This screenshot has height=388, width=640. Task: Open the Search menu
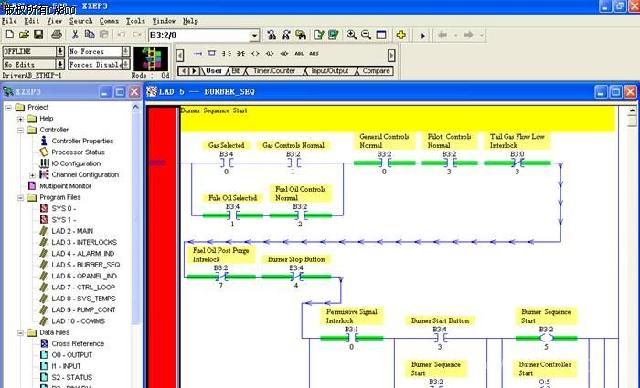[80, 21]
